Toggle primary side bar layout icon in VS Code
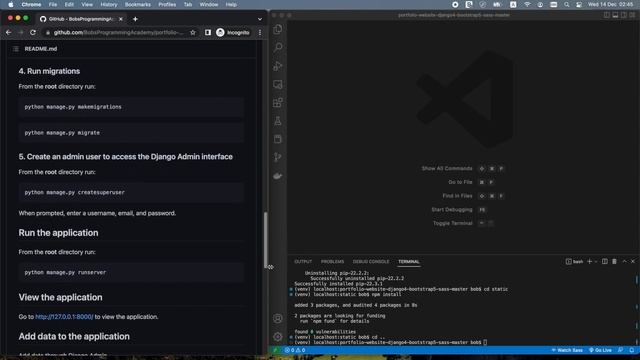 (x=607, y=15)
